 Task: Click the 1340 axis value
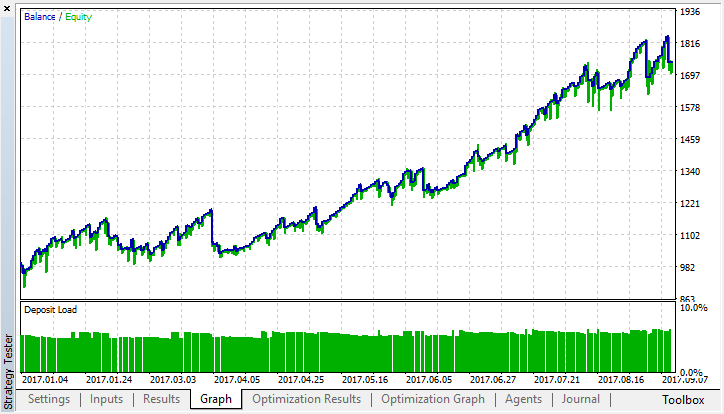pos(690,172)
